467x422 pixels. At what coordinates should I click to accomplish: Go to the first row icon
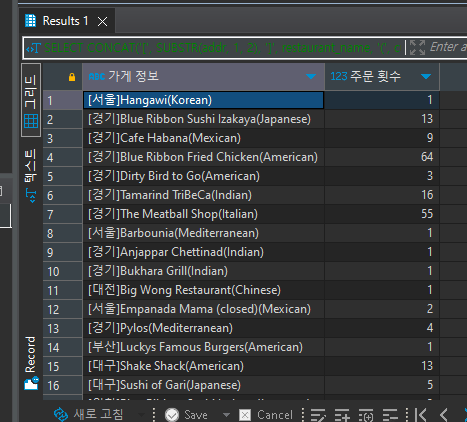coord(421,415)
